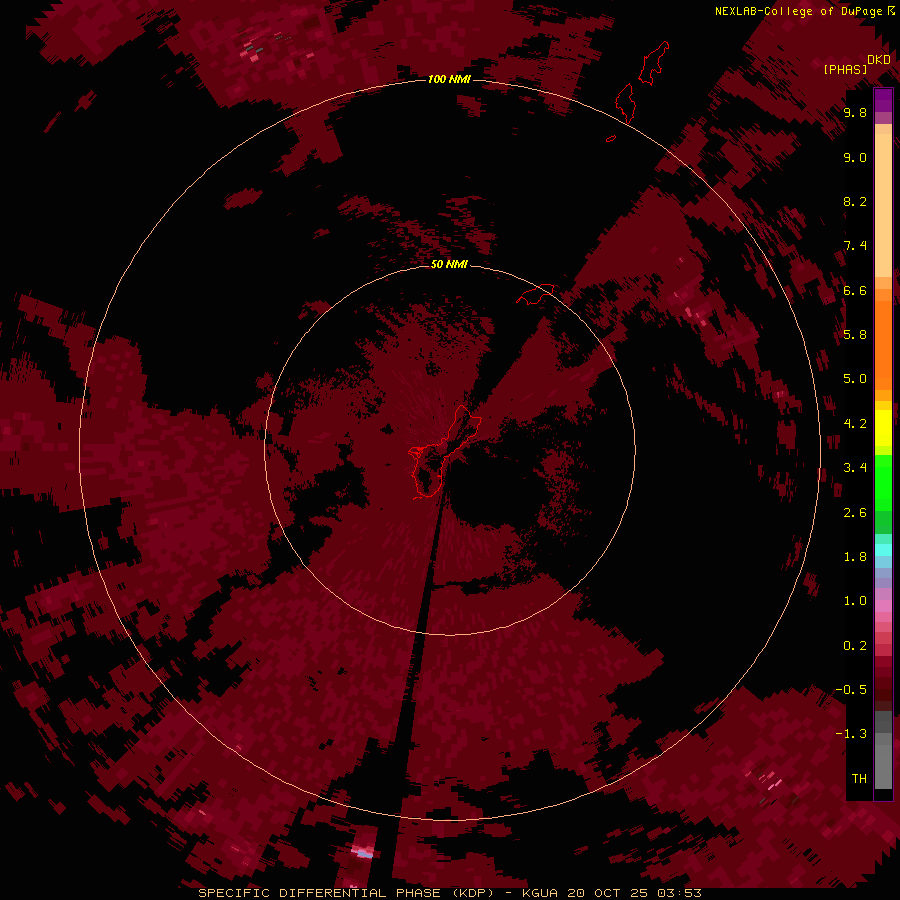Click the 6.6 scale label

click(x=855, y=290)
